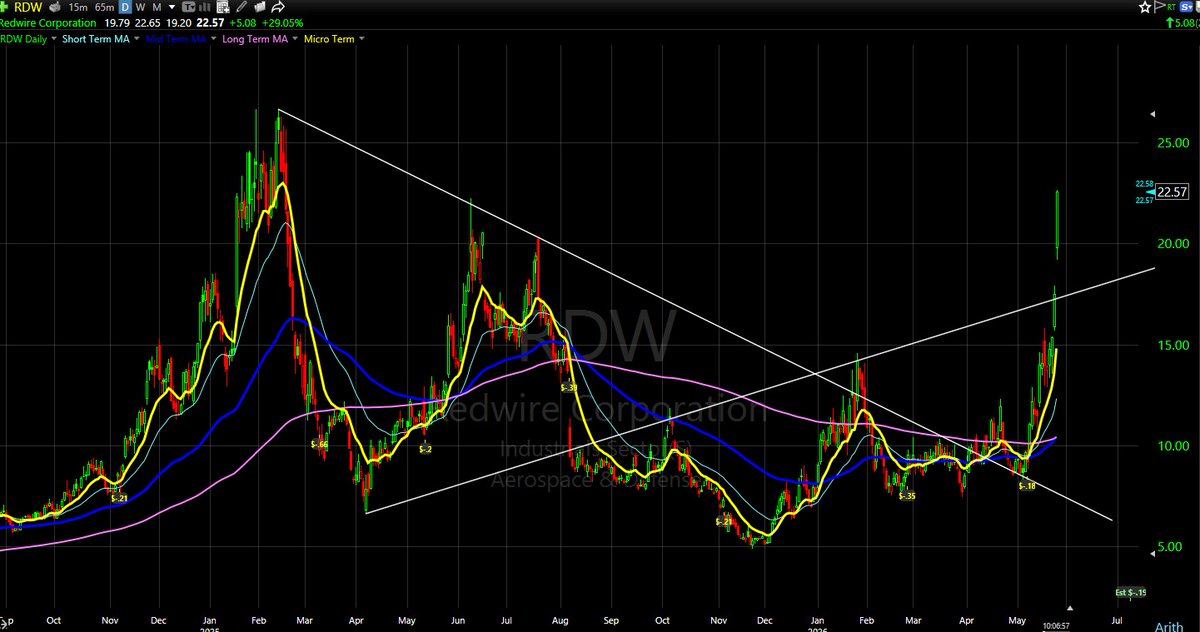The width and height of the screenshot is (1200, 632).
Task: Click the green plus add symbol icon
Action: tap(4, 7)
